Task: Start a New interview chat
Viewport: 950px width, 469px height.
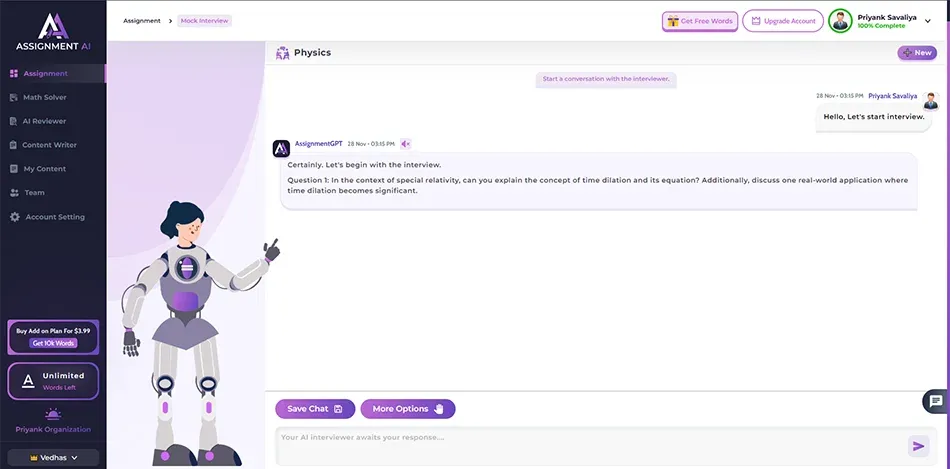Action: (x=917, y=53)
